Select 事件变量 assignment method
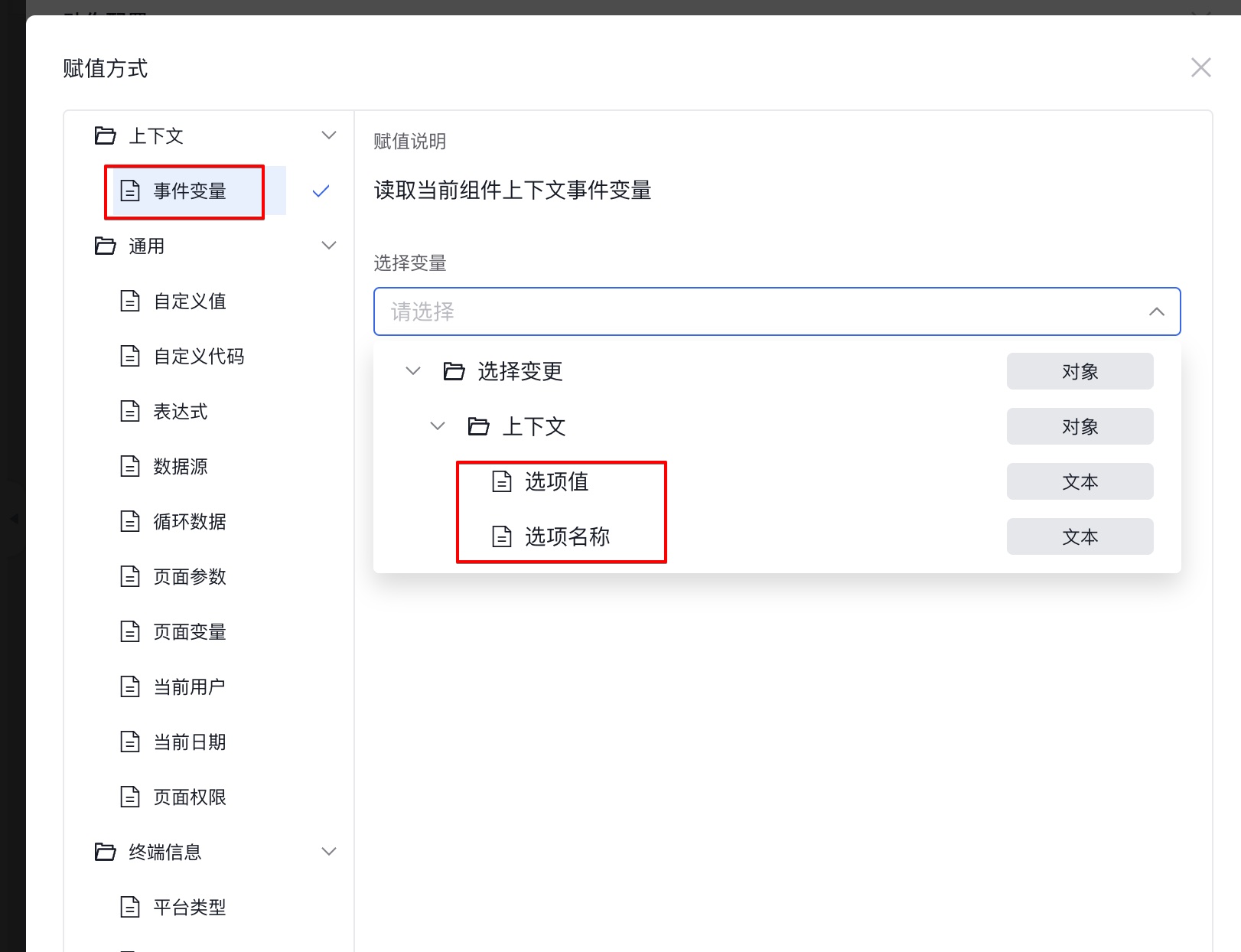Screen dimensions: 1241x952 tap(190, 191)
